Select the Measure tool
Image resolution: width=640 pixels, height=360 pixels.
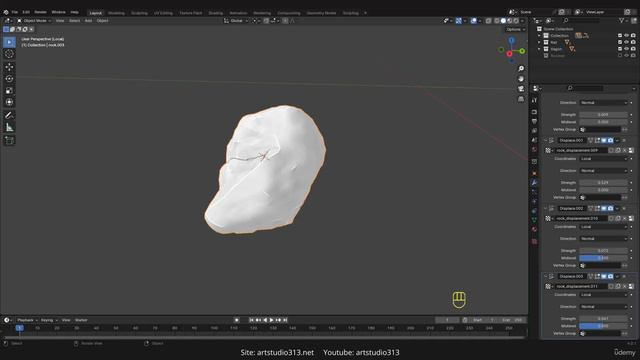coord(9,127)
